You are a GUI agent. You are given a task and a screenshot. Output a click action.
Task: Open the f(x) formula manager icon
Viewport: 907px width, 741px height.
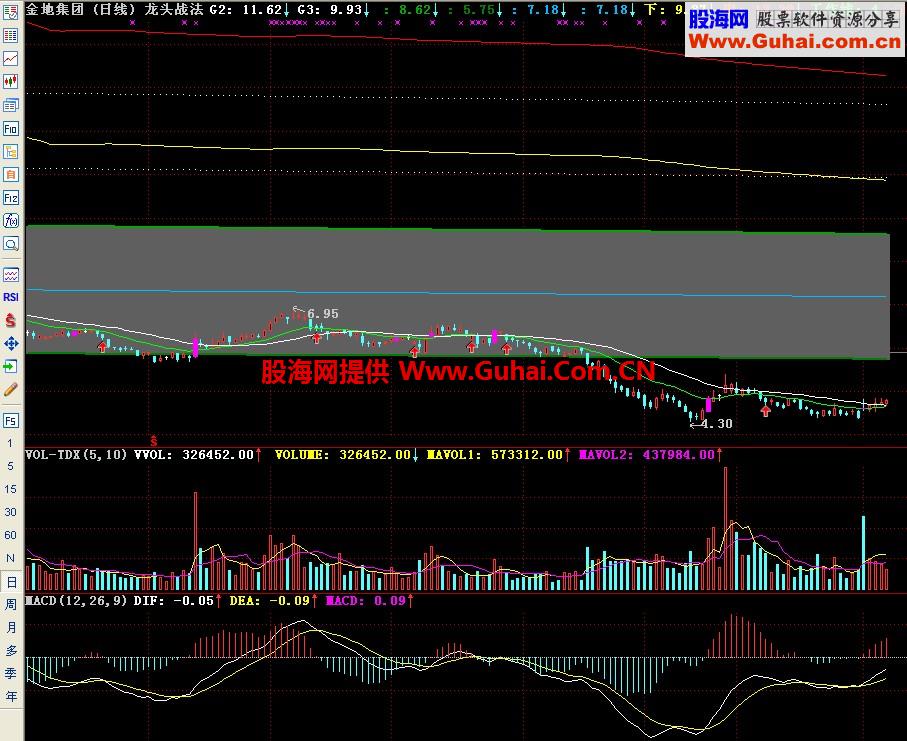(10, 220)
